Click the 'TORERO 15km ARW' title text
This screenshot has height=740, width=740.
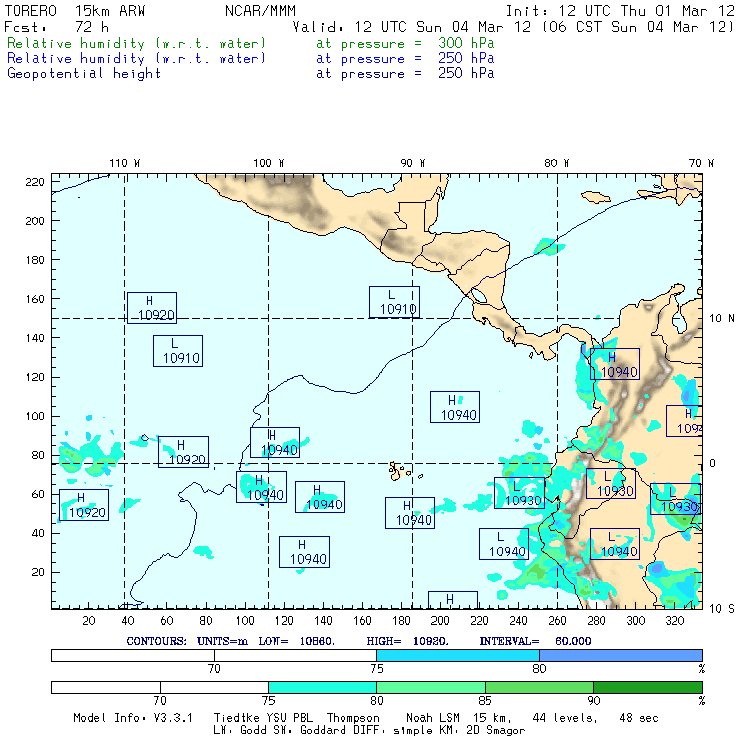tap(75, 11)
